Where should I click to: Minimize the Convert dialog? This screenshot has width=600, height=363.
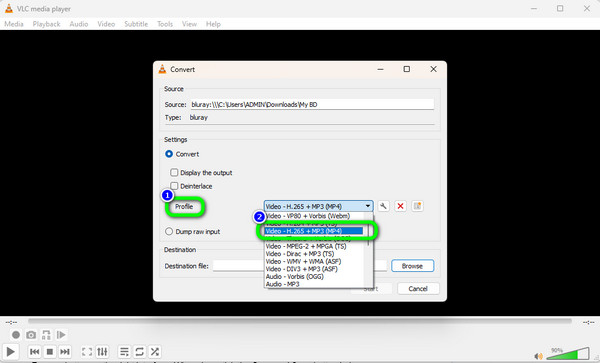[380, 69]
